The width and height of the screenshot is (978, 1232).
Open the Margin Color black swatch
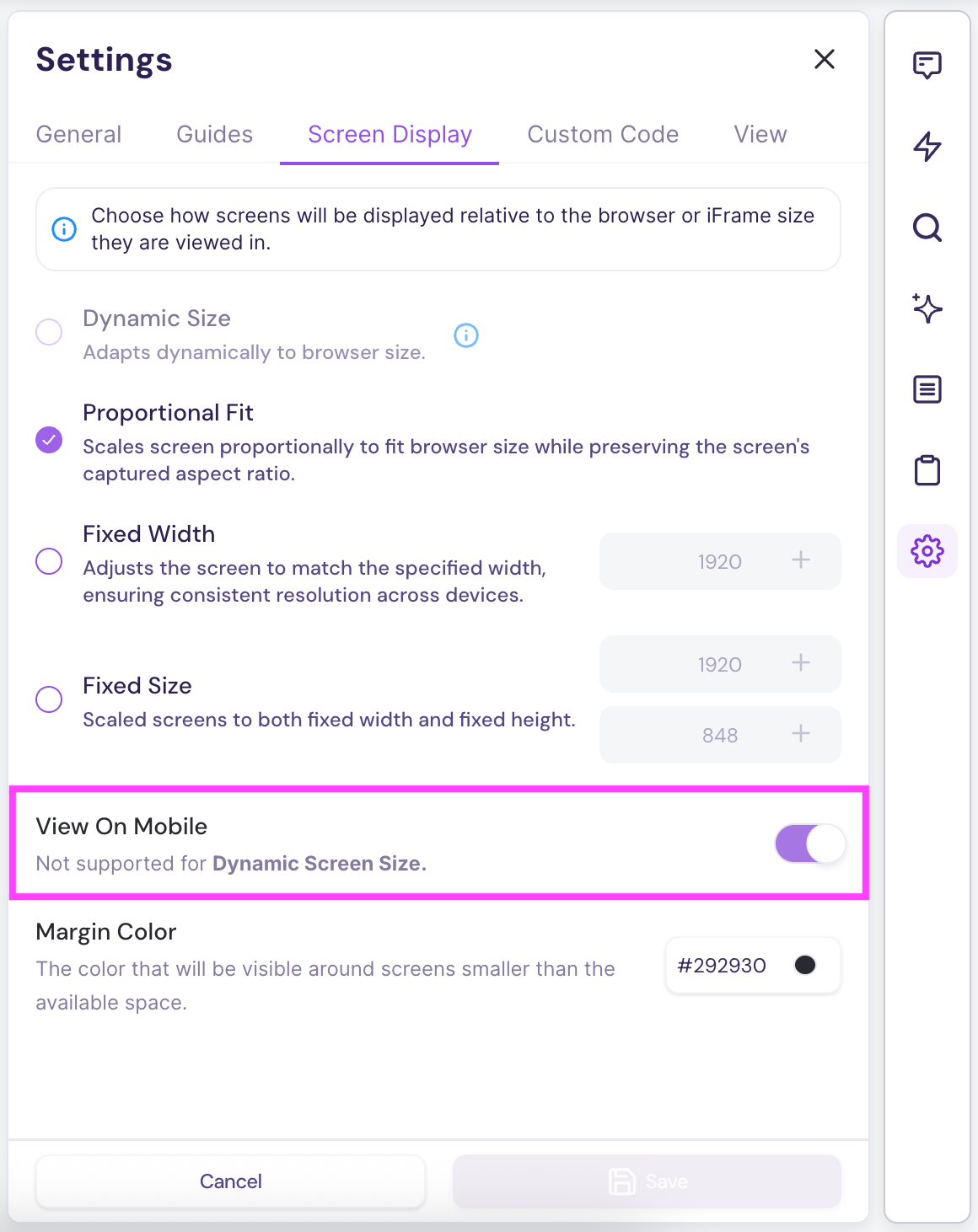pyautogui.click(x=805, y=965)
